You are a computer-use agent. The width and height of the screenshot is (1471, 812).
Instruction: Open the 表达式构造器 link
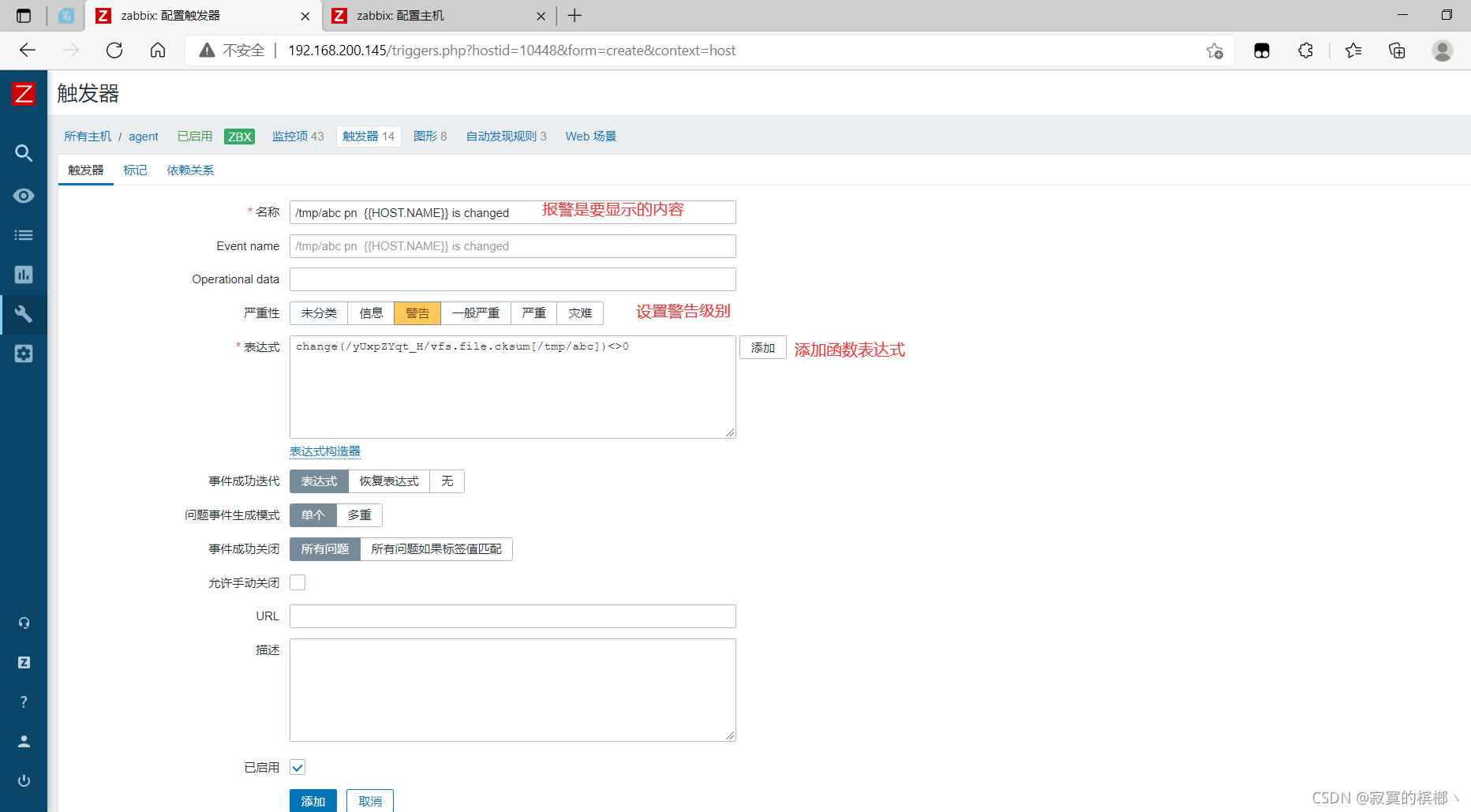click(325, 451)
